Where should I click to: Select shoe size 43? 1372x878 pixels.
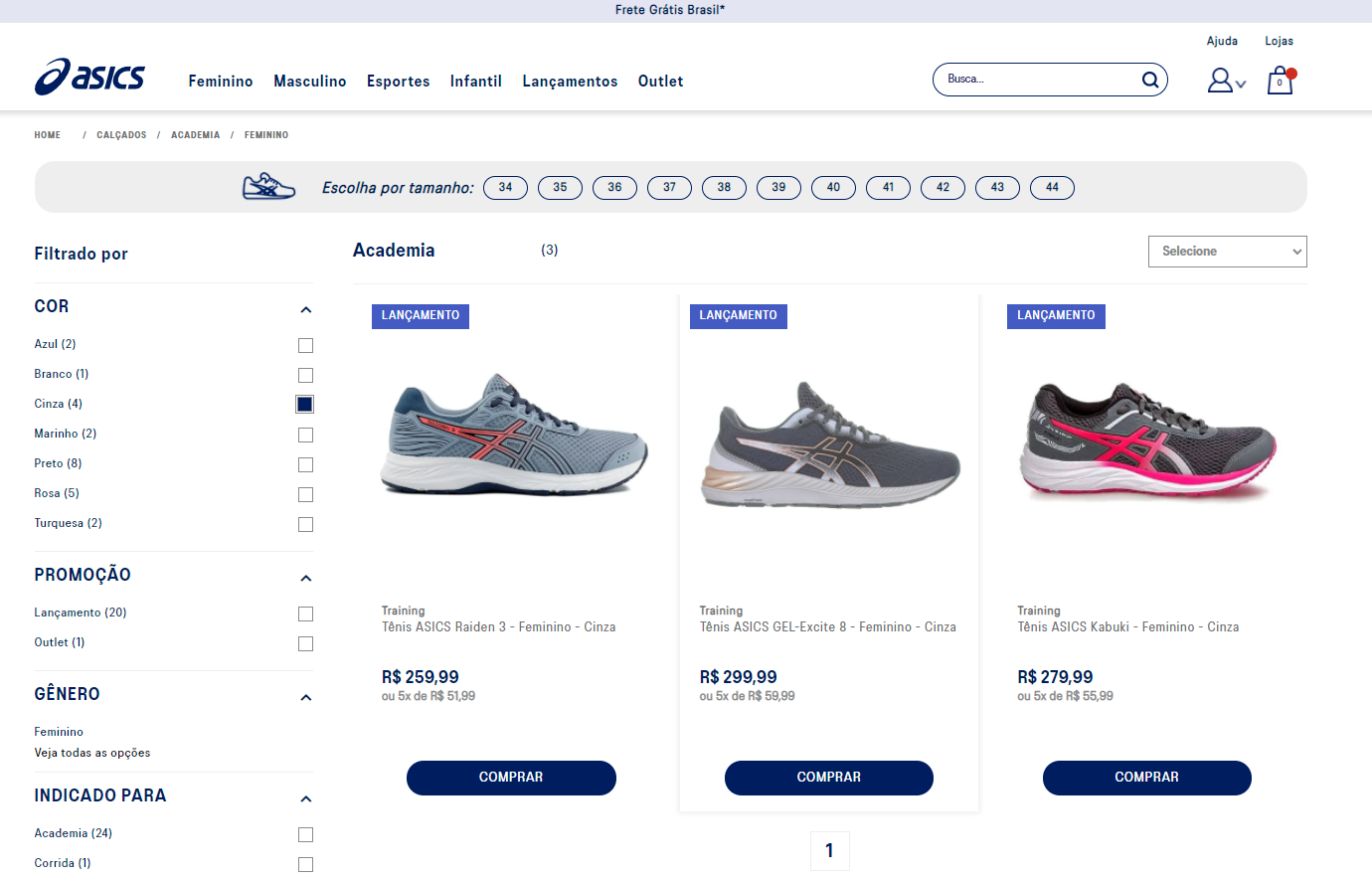(997, 187)
